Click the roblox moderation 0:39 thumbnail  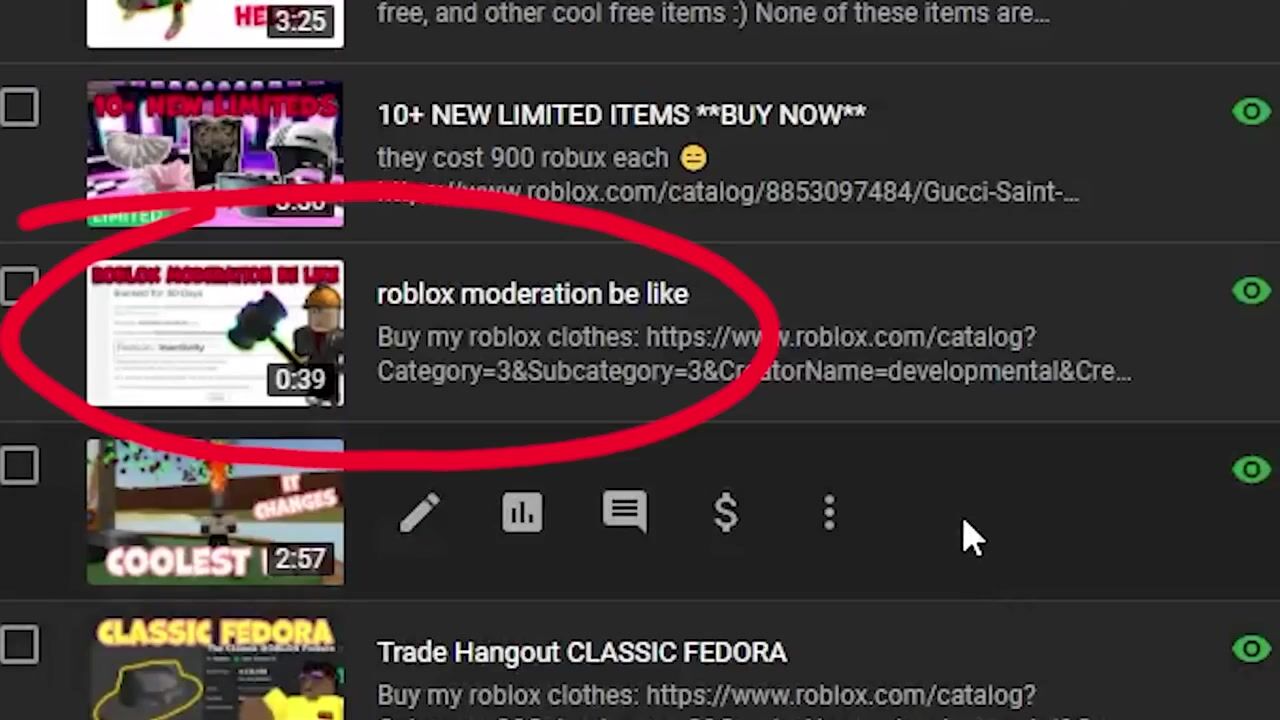click(215, 333)
